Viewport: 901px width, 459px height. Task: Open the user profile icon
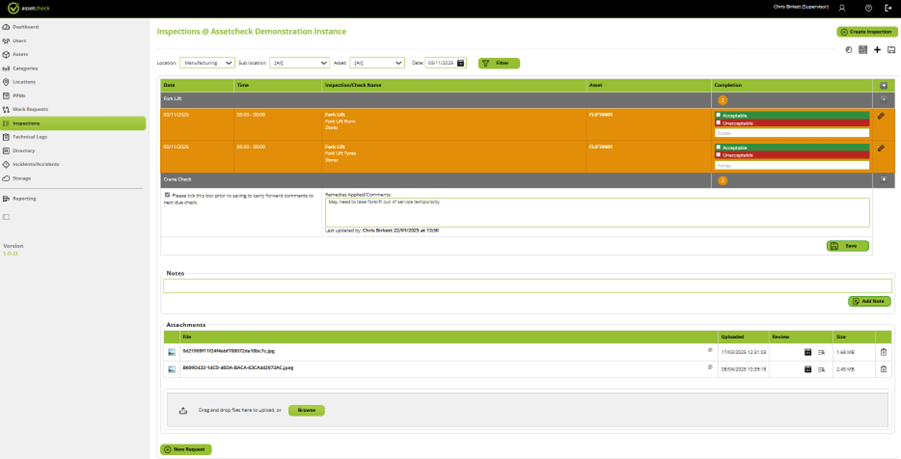click(x=842, y=8)
